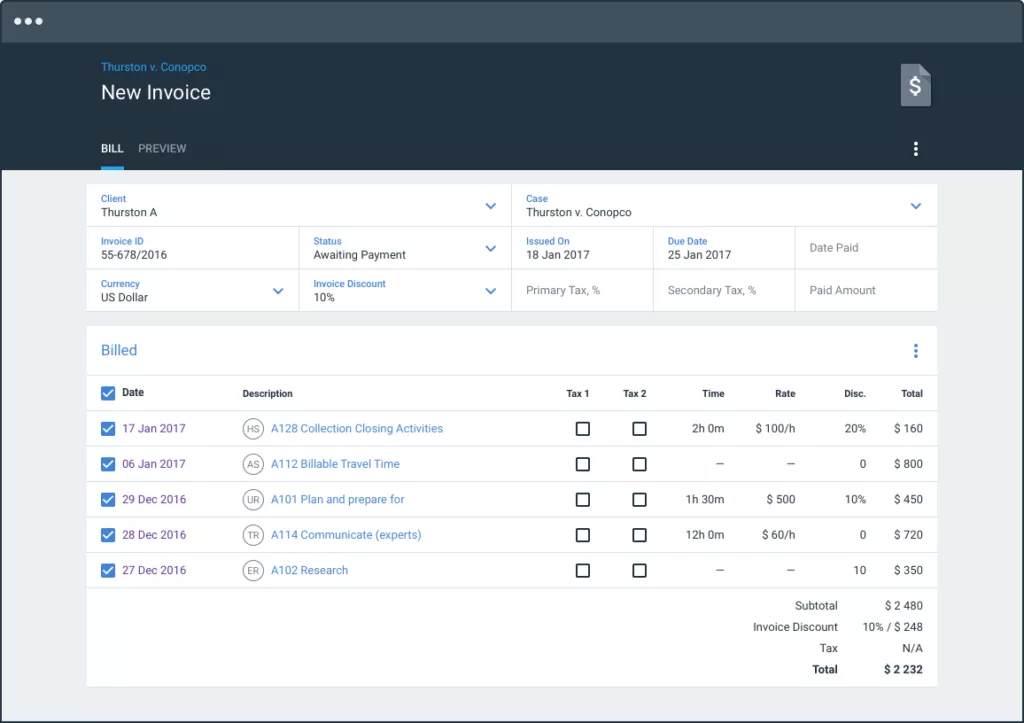Click the invoice dollar document icon
This screenshot has width=1024, height=723.
click(x=916, y=85)
